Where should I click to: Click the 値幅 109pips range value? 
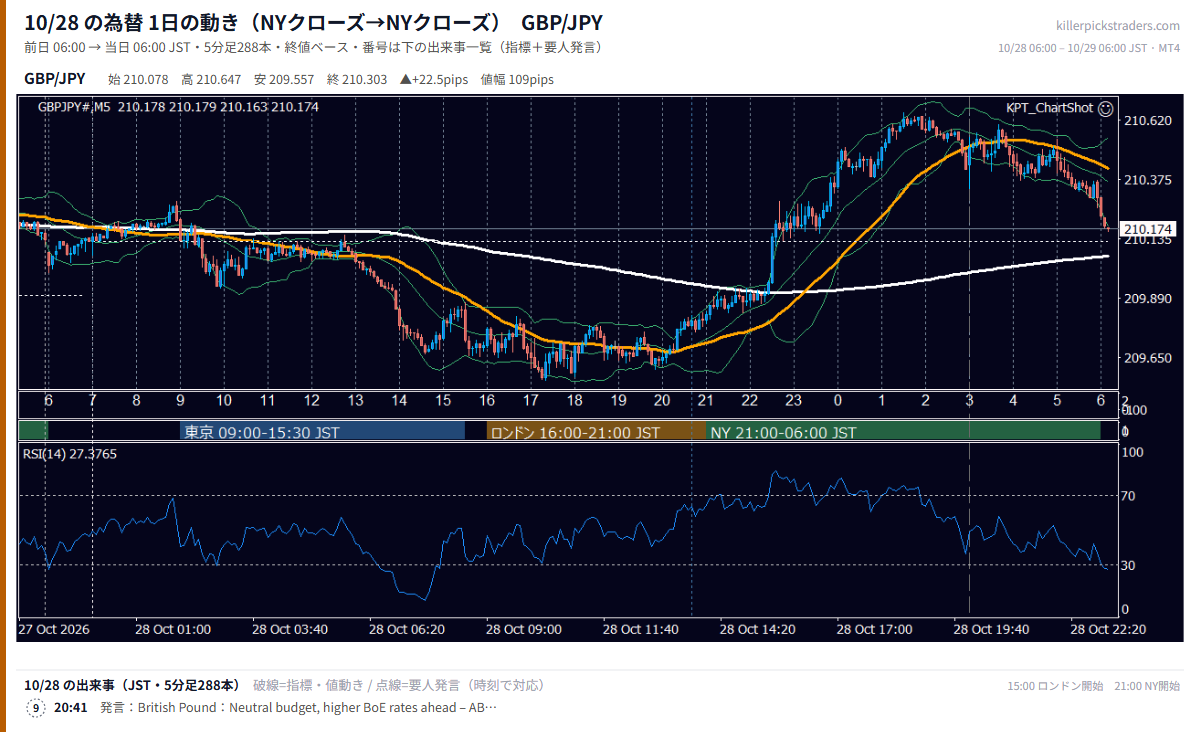pyautogui.click(x=517, y=79)
